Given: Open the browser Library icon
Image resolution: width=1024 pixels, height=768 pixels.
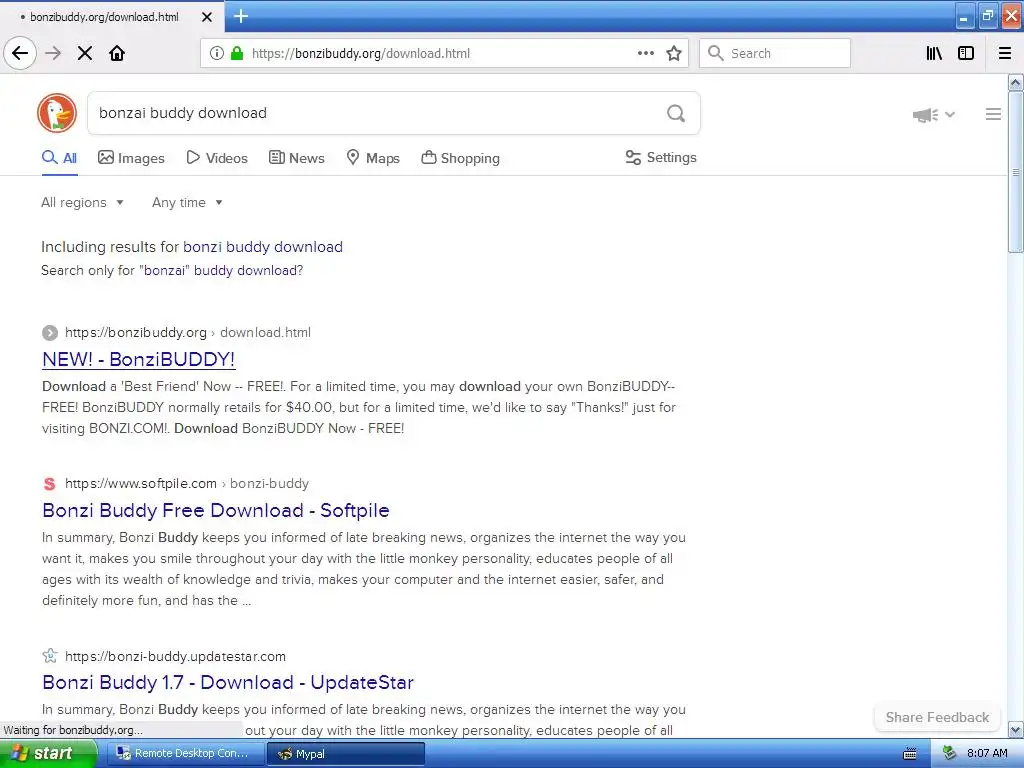Looking at the screenshot, I should (934, 53).
